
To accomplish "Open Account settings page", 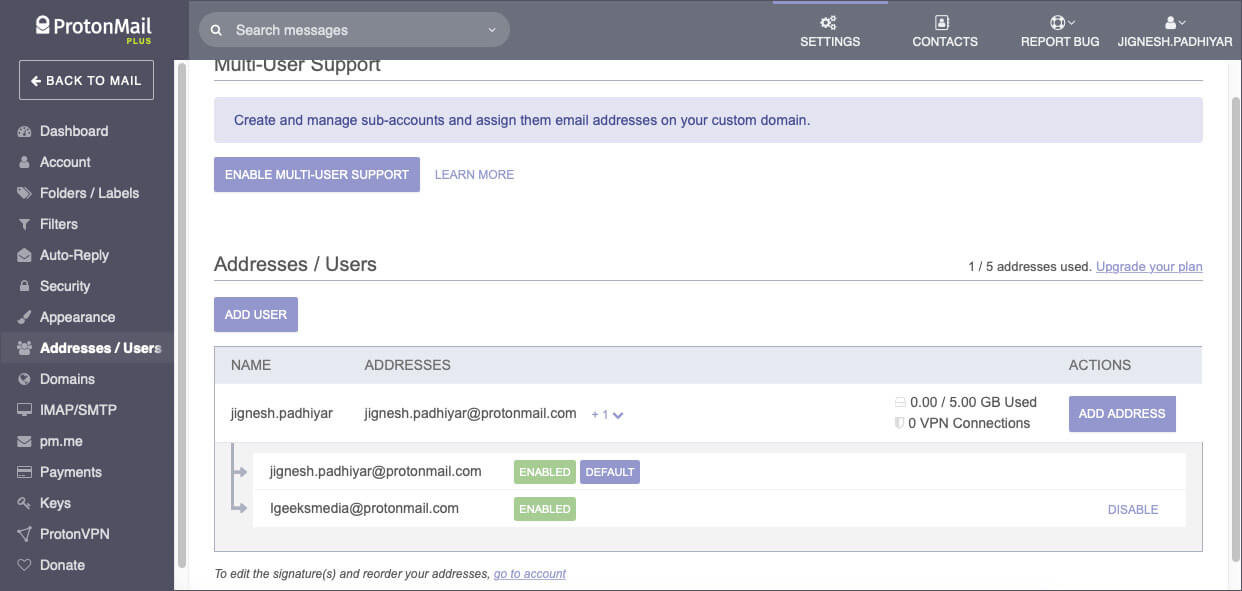I will coord(65,162).
